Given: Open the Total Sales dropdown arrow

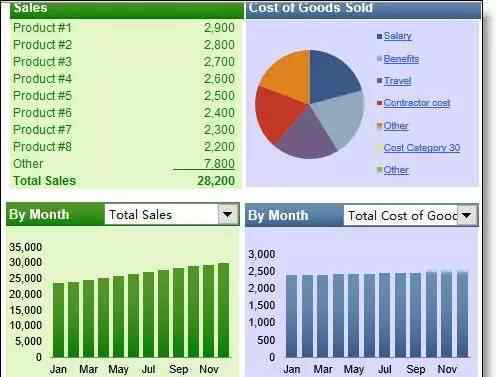Looking at the screenshot, I should pos(227,214).
